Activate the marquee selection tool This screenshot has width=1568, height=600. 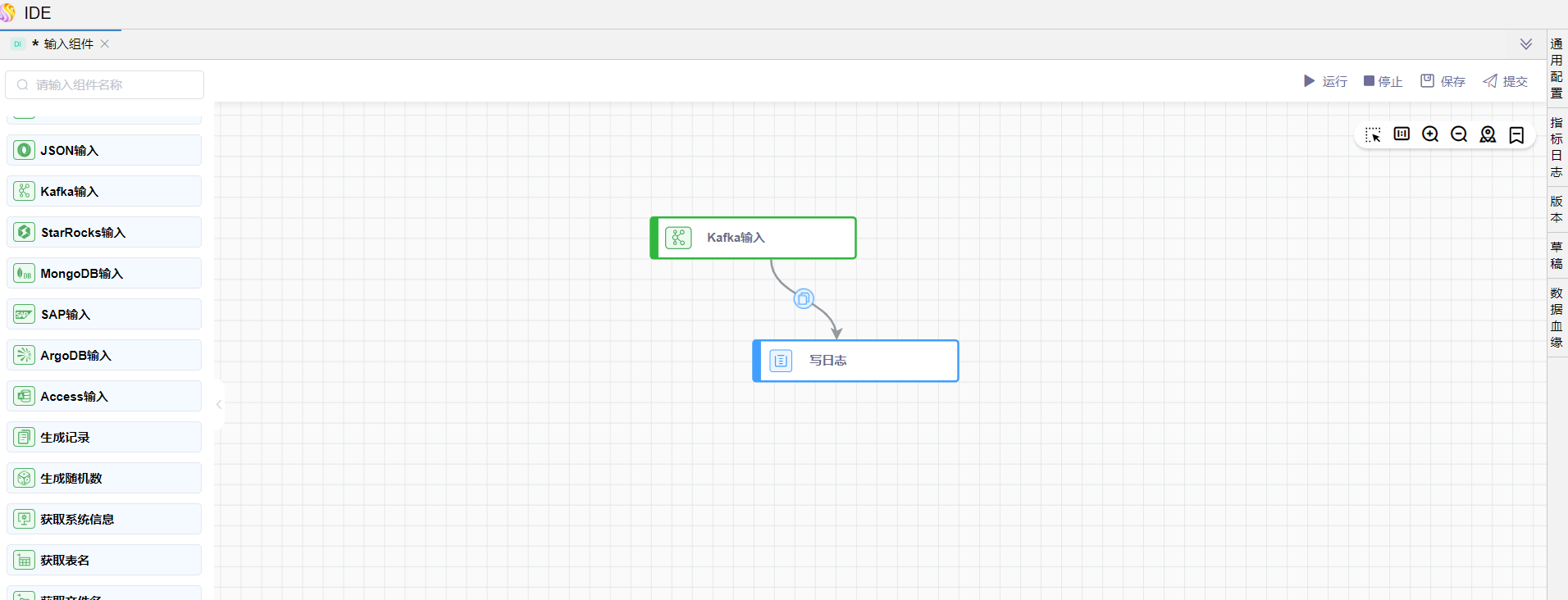click(x=1373, y=134)
